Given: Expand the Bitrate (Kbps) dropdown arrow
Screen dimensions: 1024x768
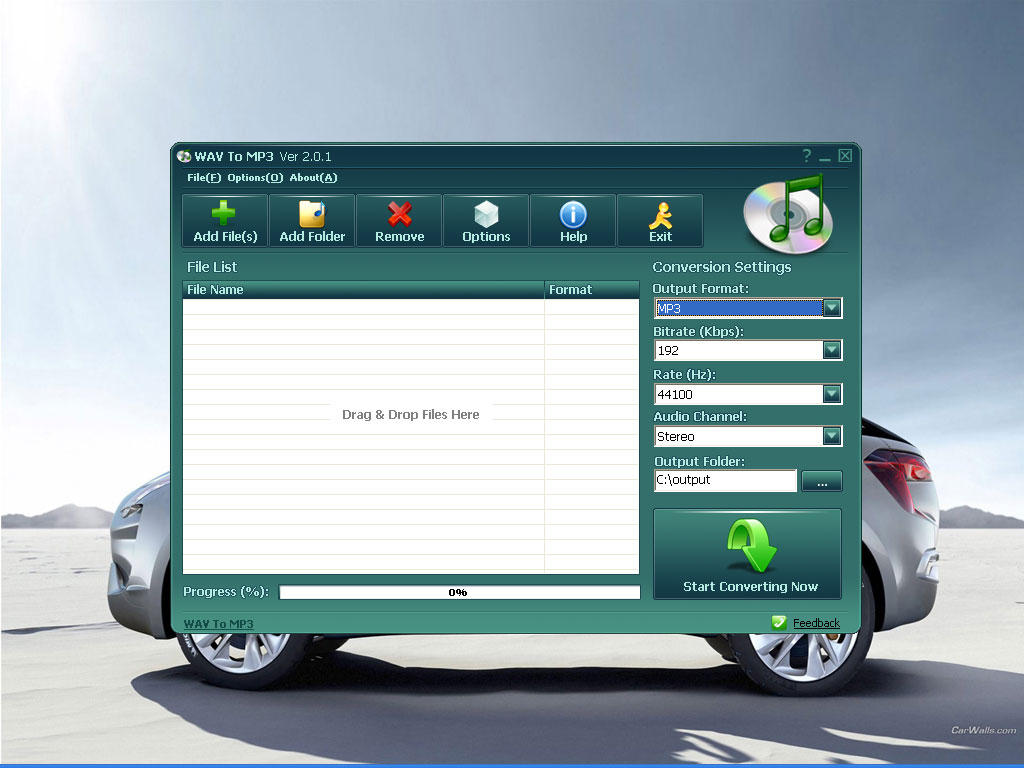Looking at the screenshot, I should [x=832, y=351].
